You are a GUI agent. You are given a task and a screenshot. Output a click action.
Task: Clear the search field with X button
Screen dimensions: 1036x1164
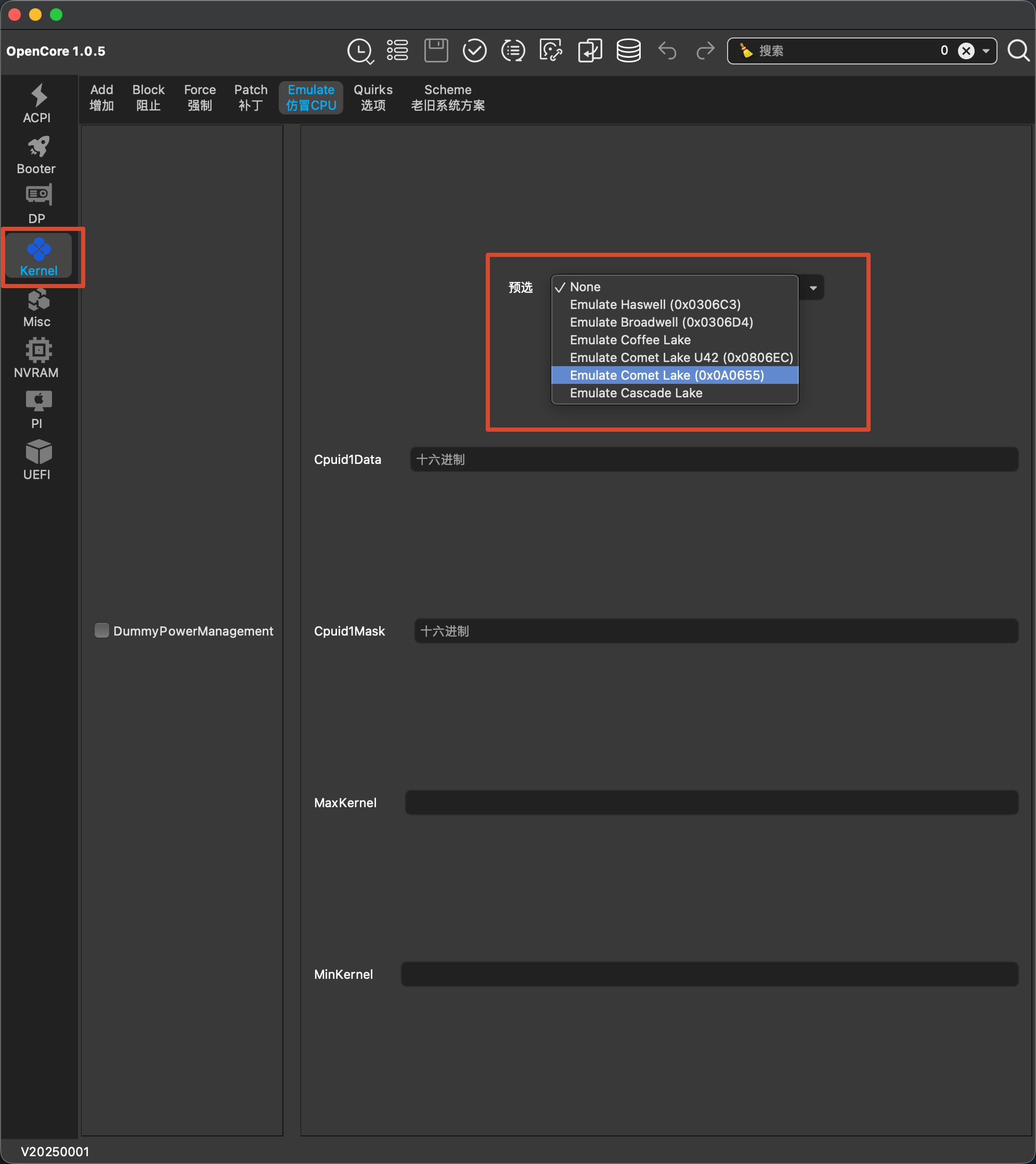(x=966, y=51)
